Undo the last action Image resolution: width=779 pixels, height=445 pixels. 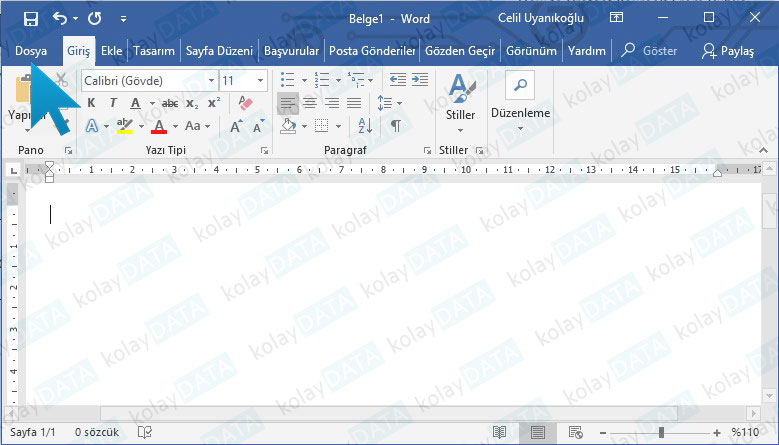[x=60, y=19]
